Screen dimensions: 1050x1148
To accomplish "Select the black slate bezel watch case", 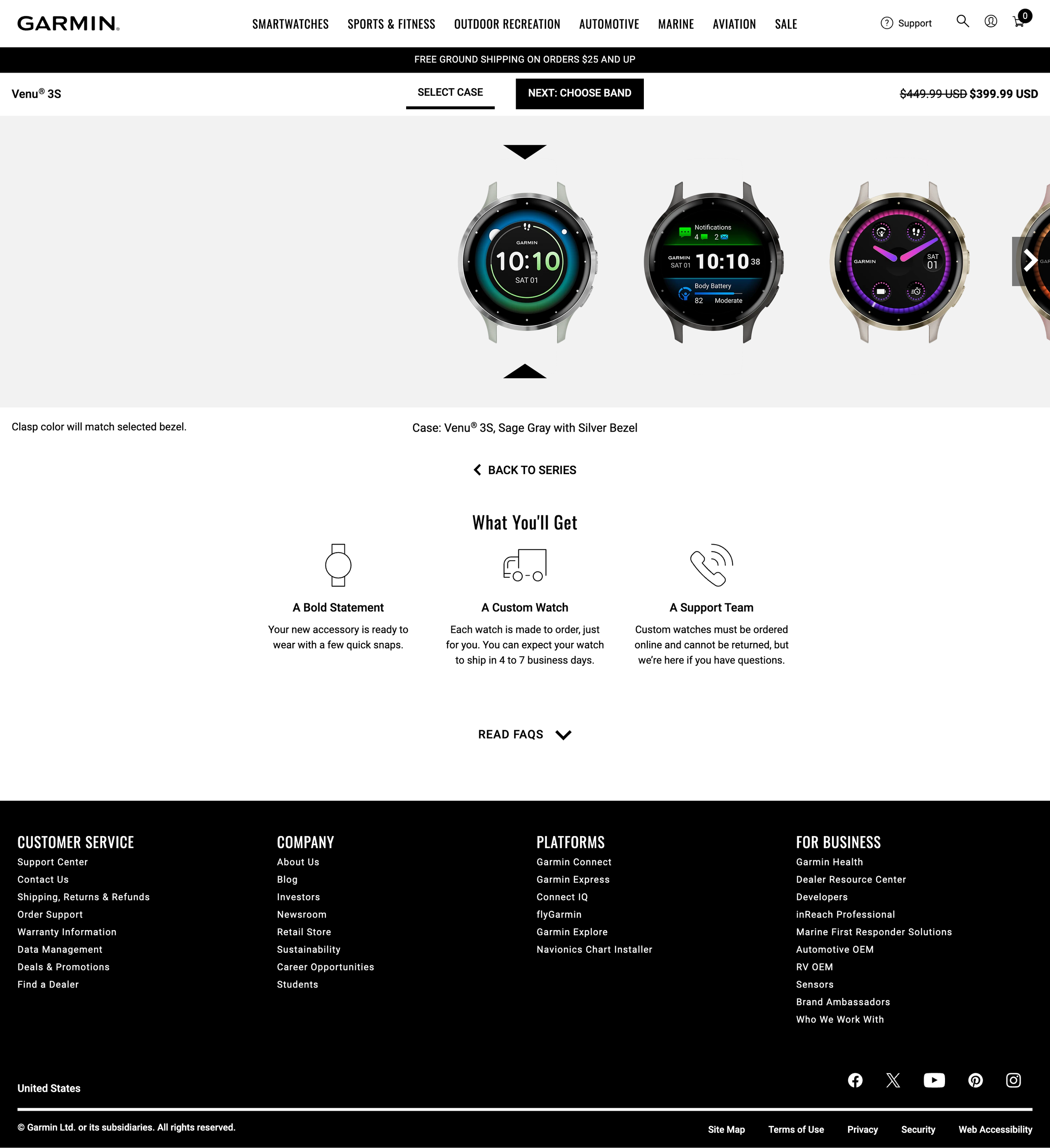I will click(x=713, y=262).
